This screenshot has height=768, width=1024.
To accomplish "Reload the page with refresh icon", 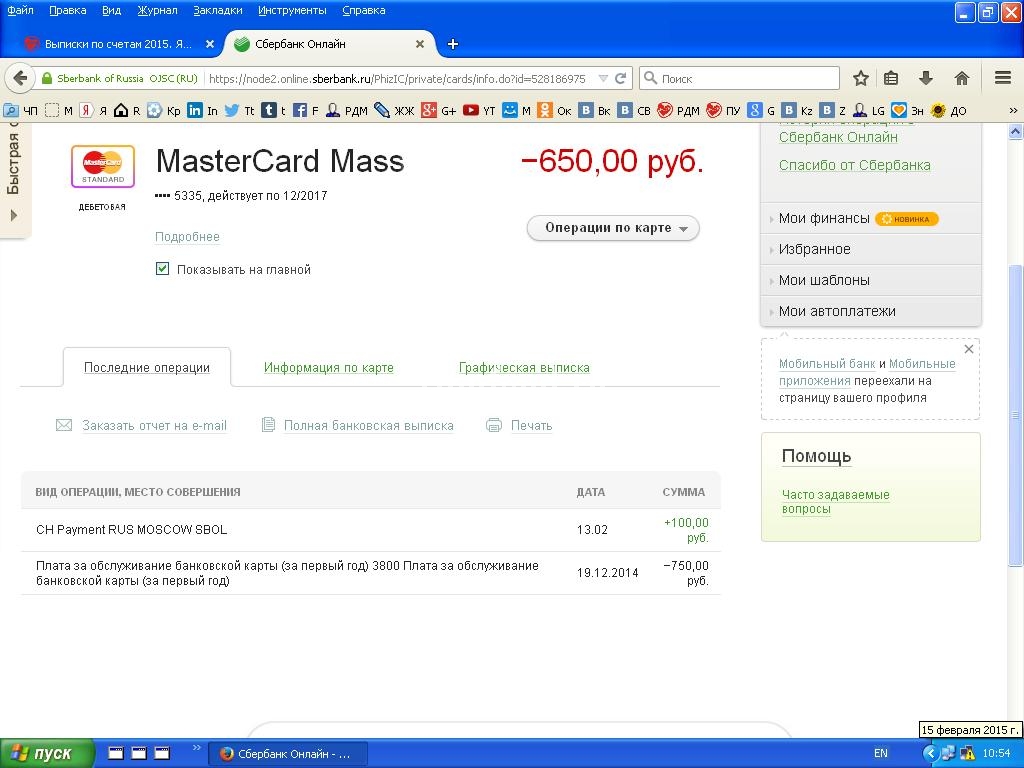I will [620, 78].
